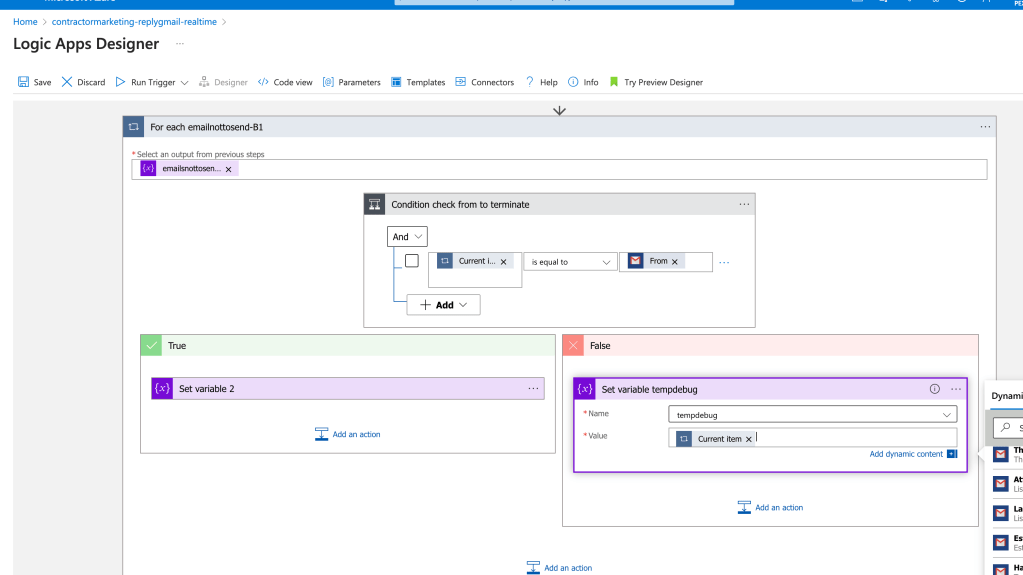Remove the Current item token from the condition
Screen dimensions: 1023x575
(x=504, y=262)
